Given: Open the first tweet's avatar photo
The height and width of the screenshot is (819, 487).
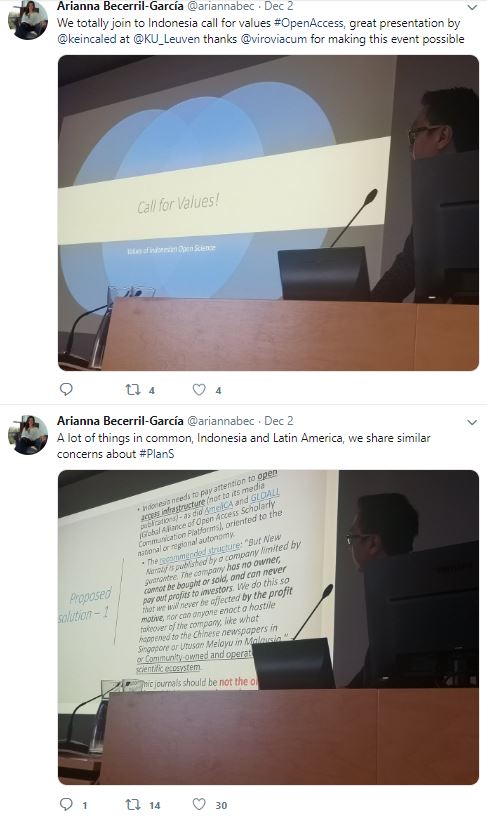Looking at the screenshot, I should 28,20.
